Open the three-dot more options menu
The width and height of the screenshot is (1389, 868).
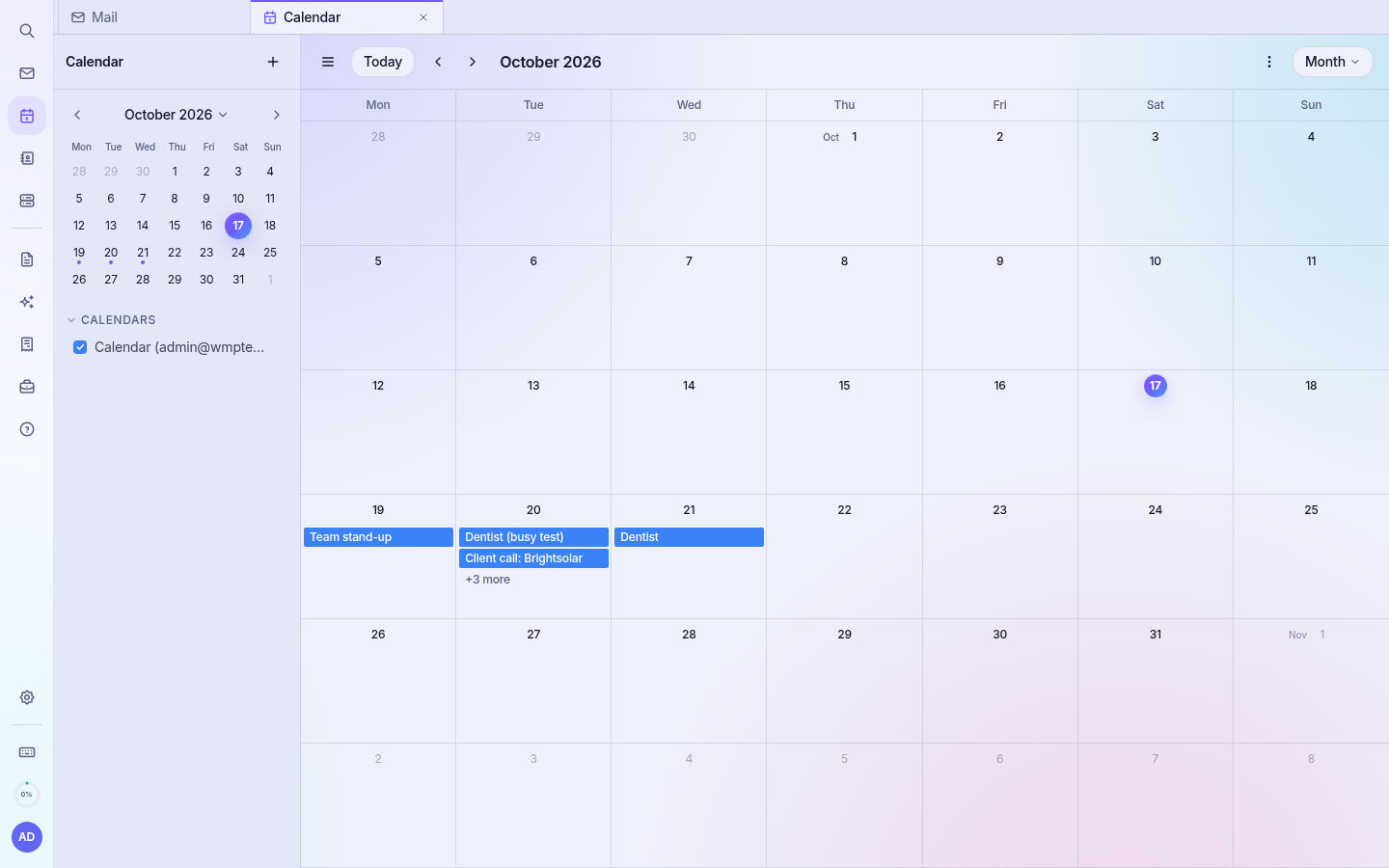pyautogui.click(x=1269, y=62)
